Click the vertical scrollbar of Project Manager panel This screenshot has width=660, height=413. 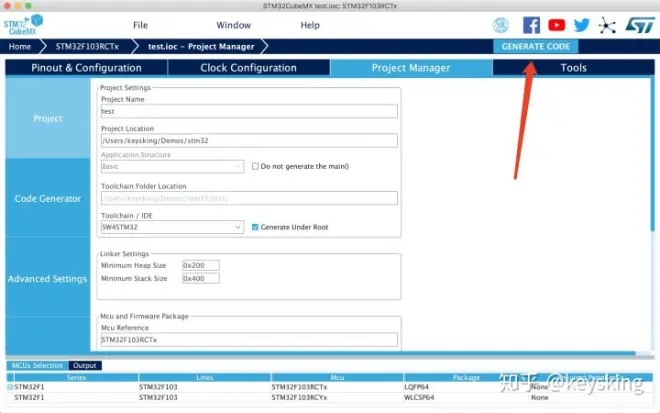[653, 154]
